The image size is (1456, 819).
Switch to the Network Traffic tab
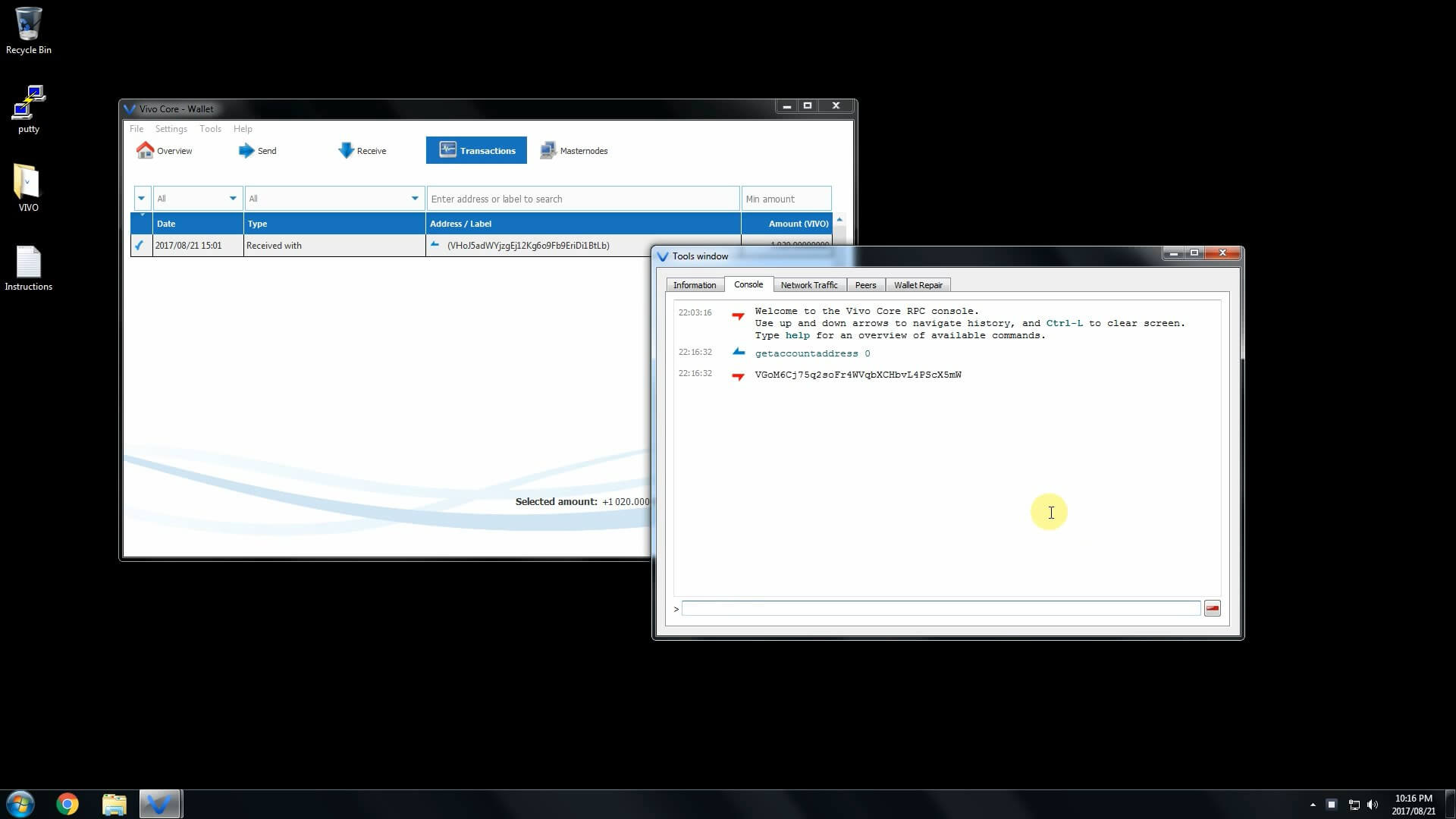809,284
